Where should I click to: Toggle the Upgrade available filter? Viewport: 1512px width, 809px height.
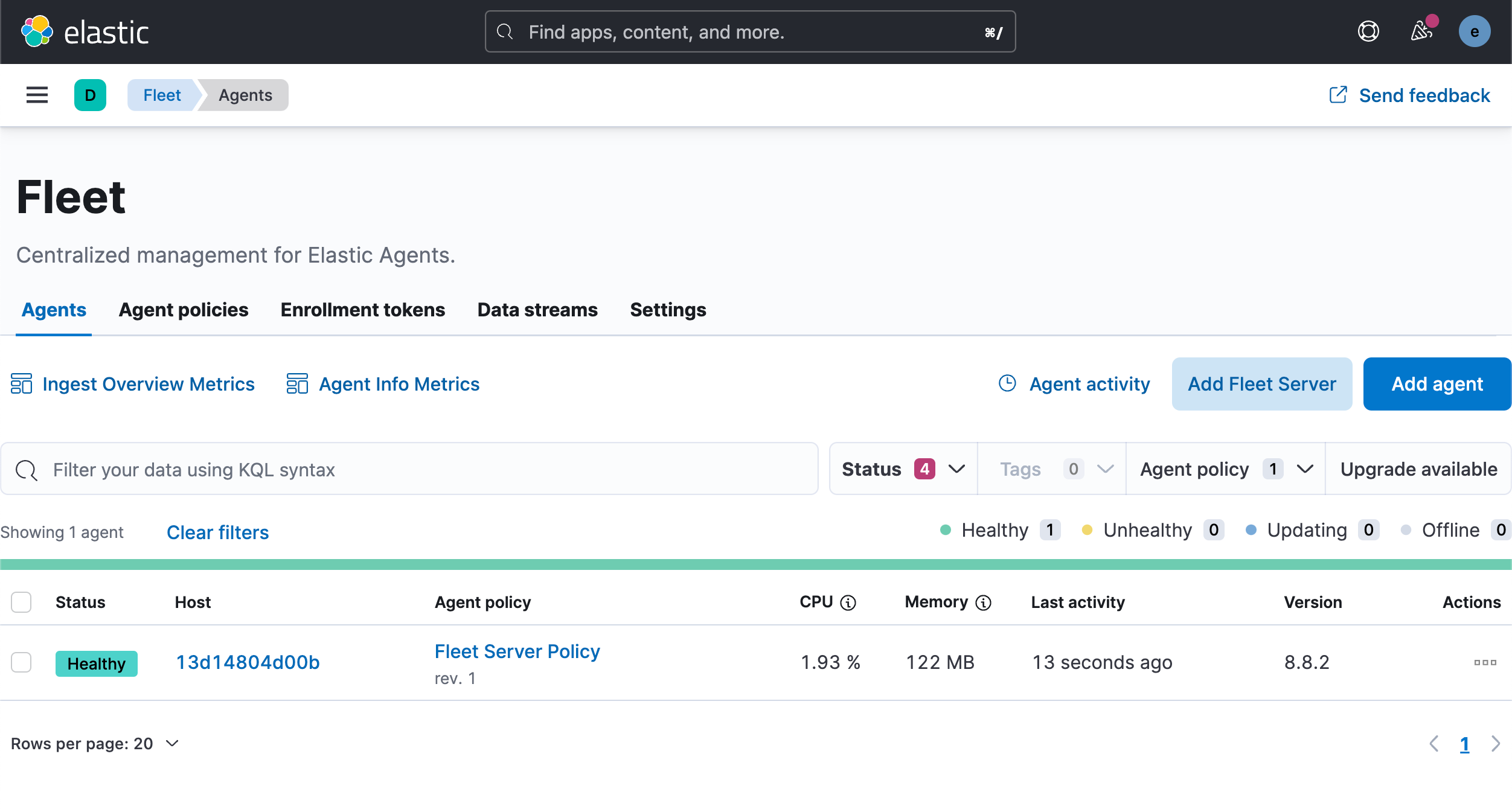pyautogui.click(x=1418, y=469)
